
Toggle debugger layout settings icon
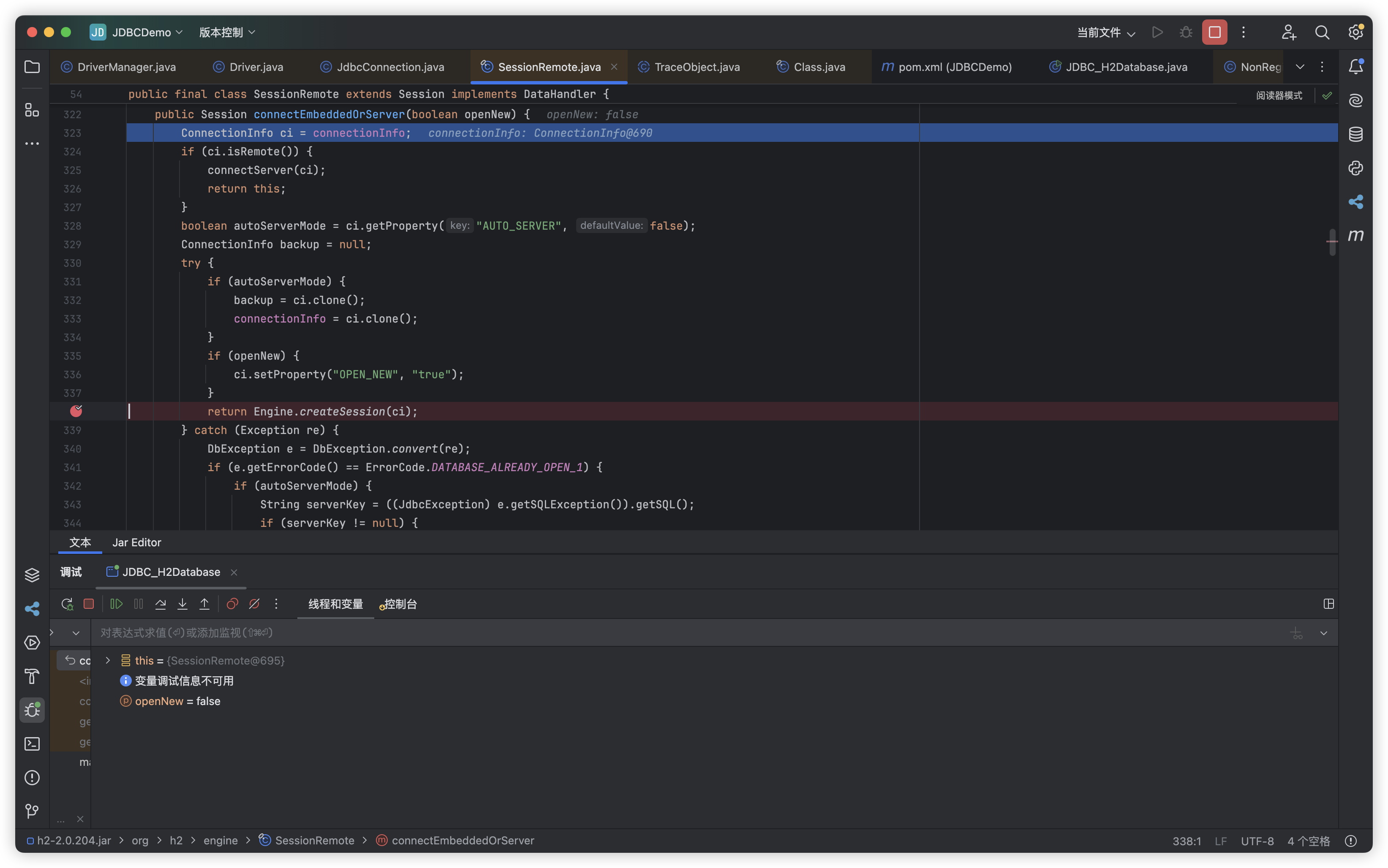(x=1328, y=604)
